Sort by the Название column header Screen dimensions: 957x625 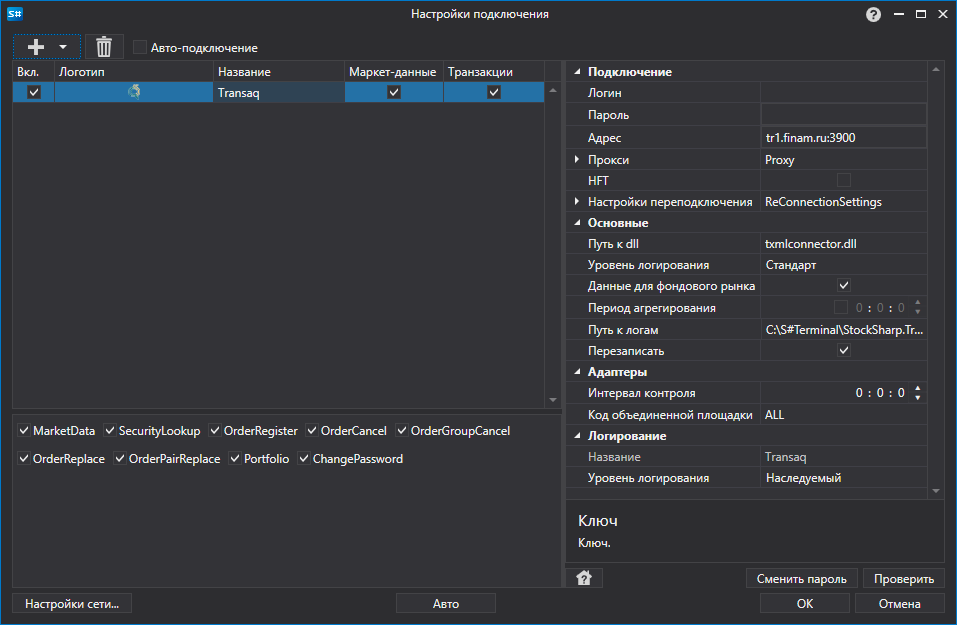pyautogui.click(x=278, y=71)
